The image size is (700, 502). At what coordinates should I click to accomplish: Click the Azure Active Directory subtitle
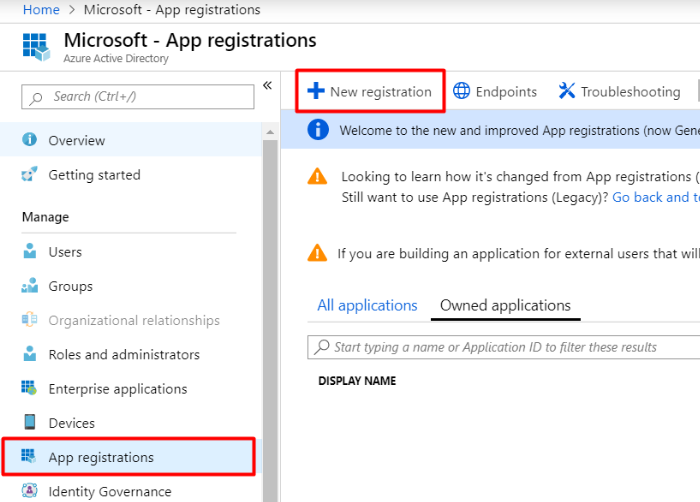click(116, 59)
